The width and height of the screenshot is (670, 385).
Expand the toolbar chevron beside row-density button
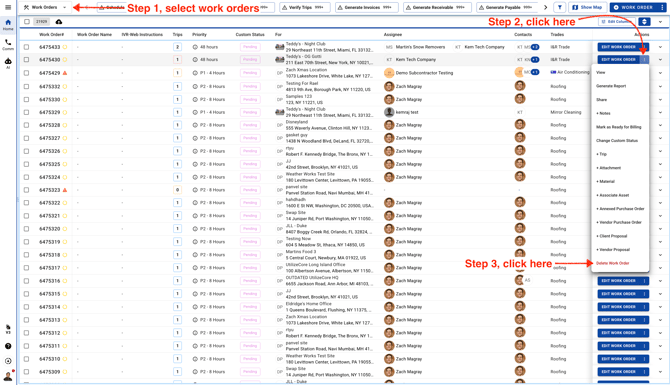pos(660,22)
